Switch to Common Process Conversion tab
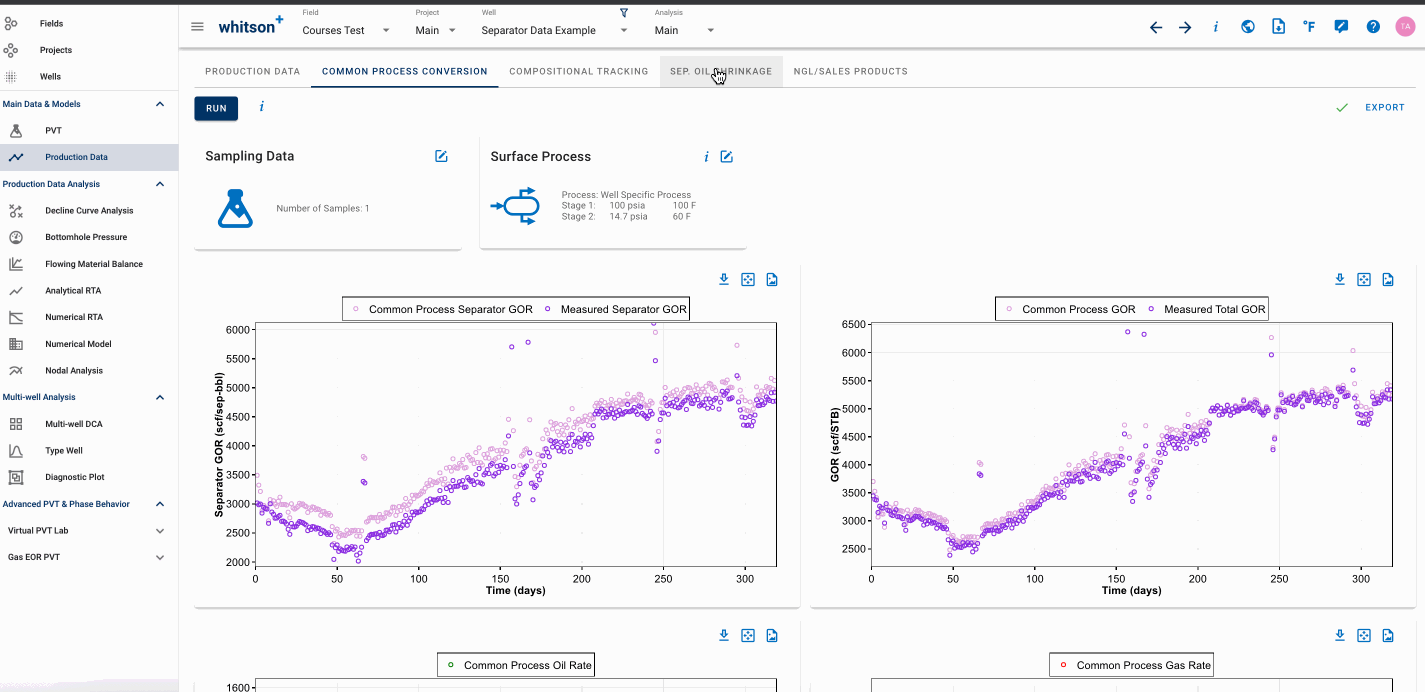The image size is (1425, 692). coord(405,71)
